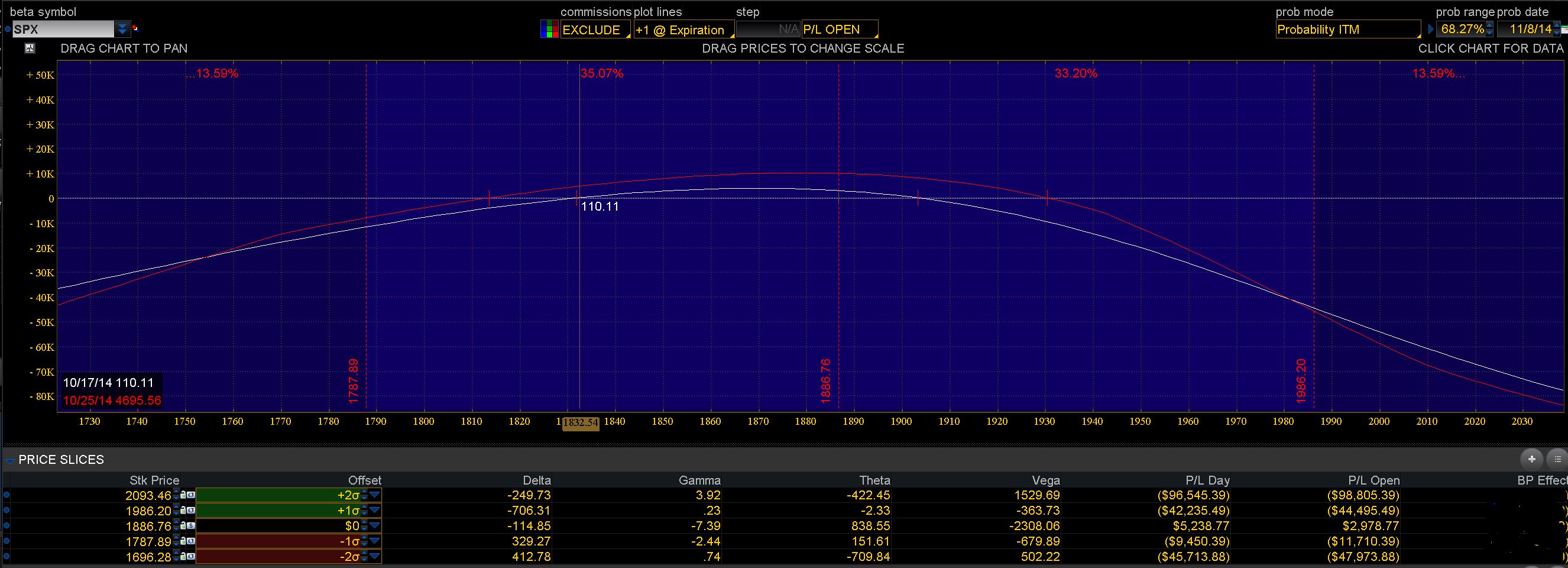The image size is (1568, 568).
Task: Click the 35.07% probability label on the chart
Action: (602, 74)
